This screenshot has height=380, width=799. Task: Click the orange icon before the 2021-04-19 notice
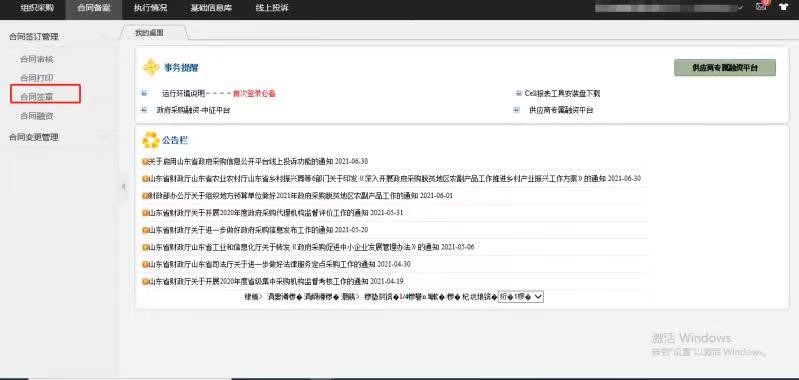coord(145,281)
